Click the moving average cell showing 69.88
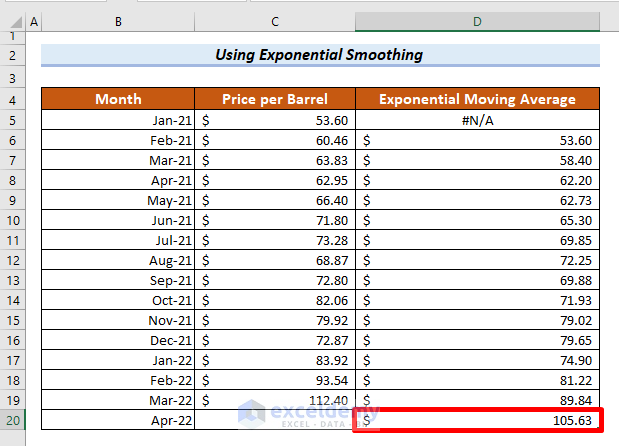The height and width of the screenshot is (446, 619). click(477, 280)
